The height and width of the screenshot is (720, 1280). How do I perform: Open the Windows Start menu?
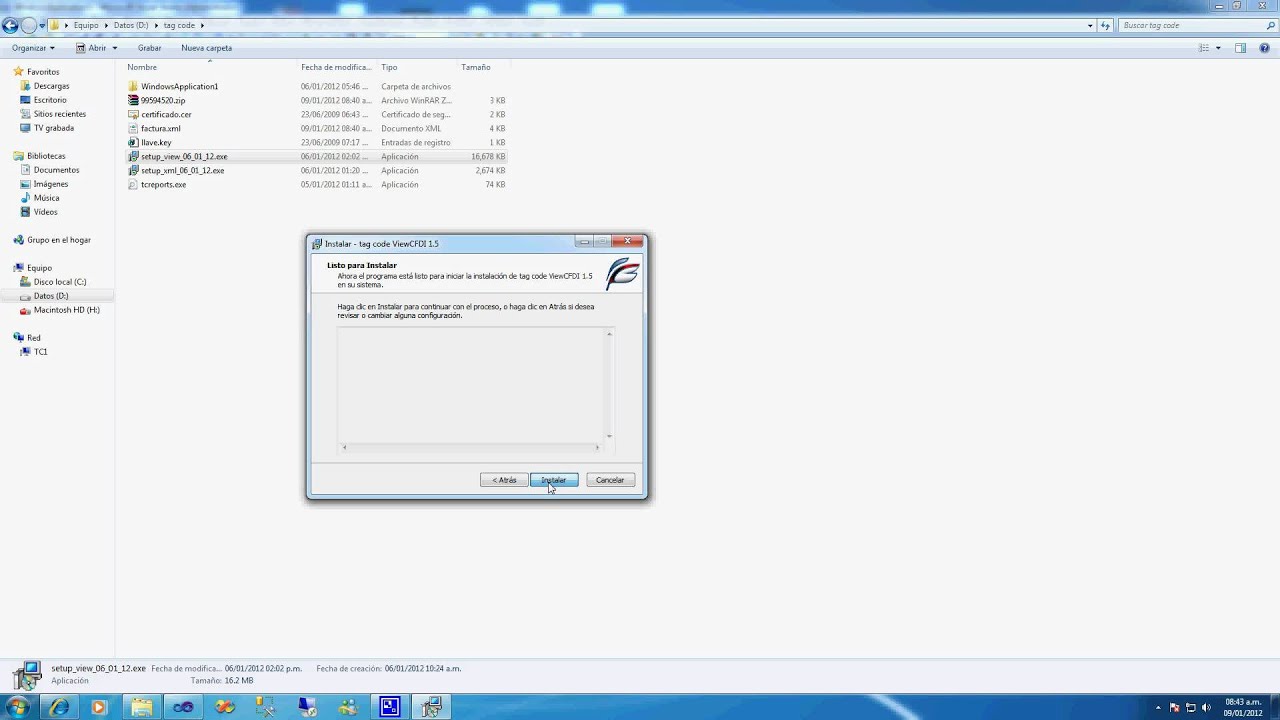tap(17, 707)
